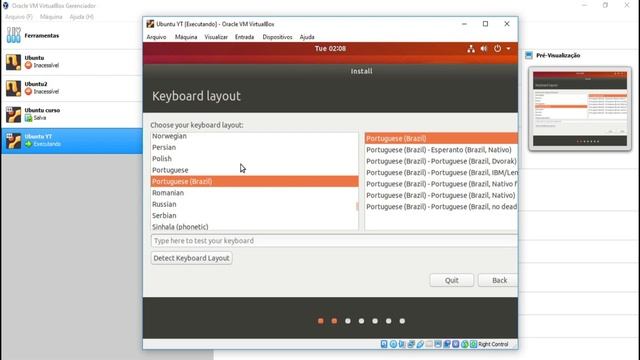Click the hard disk activity icon in the status bar

(384, 344)
